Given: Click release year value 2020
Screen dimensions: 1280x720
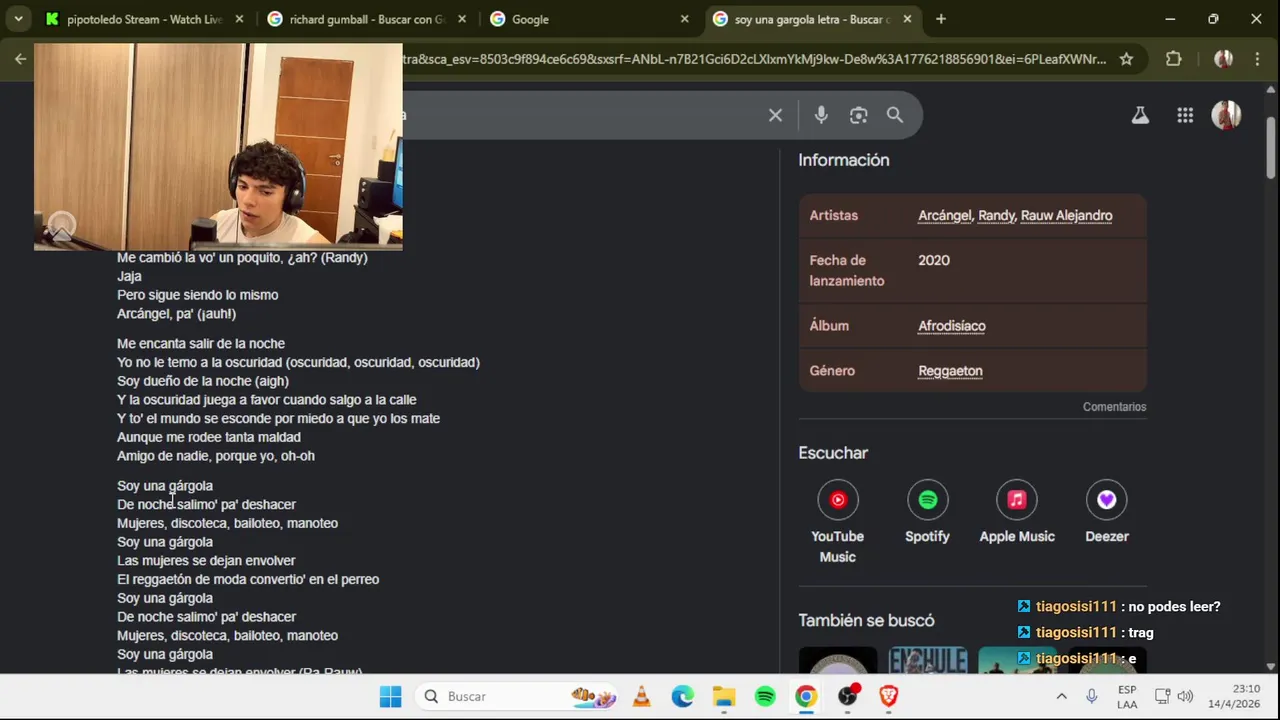Looking at the screenshot, I should click(x=934, y=260).
